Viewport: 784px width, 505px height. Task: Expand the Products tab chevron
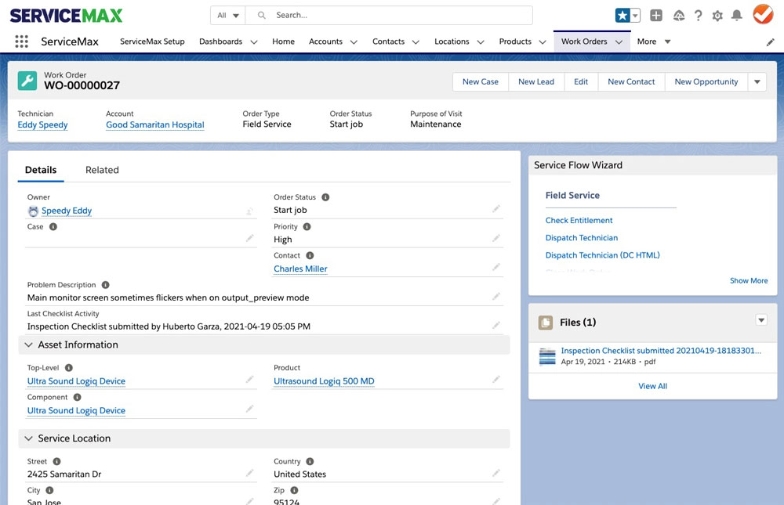point(542,42)
